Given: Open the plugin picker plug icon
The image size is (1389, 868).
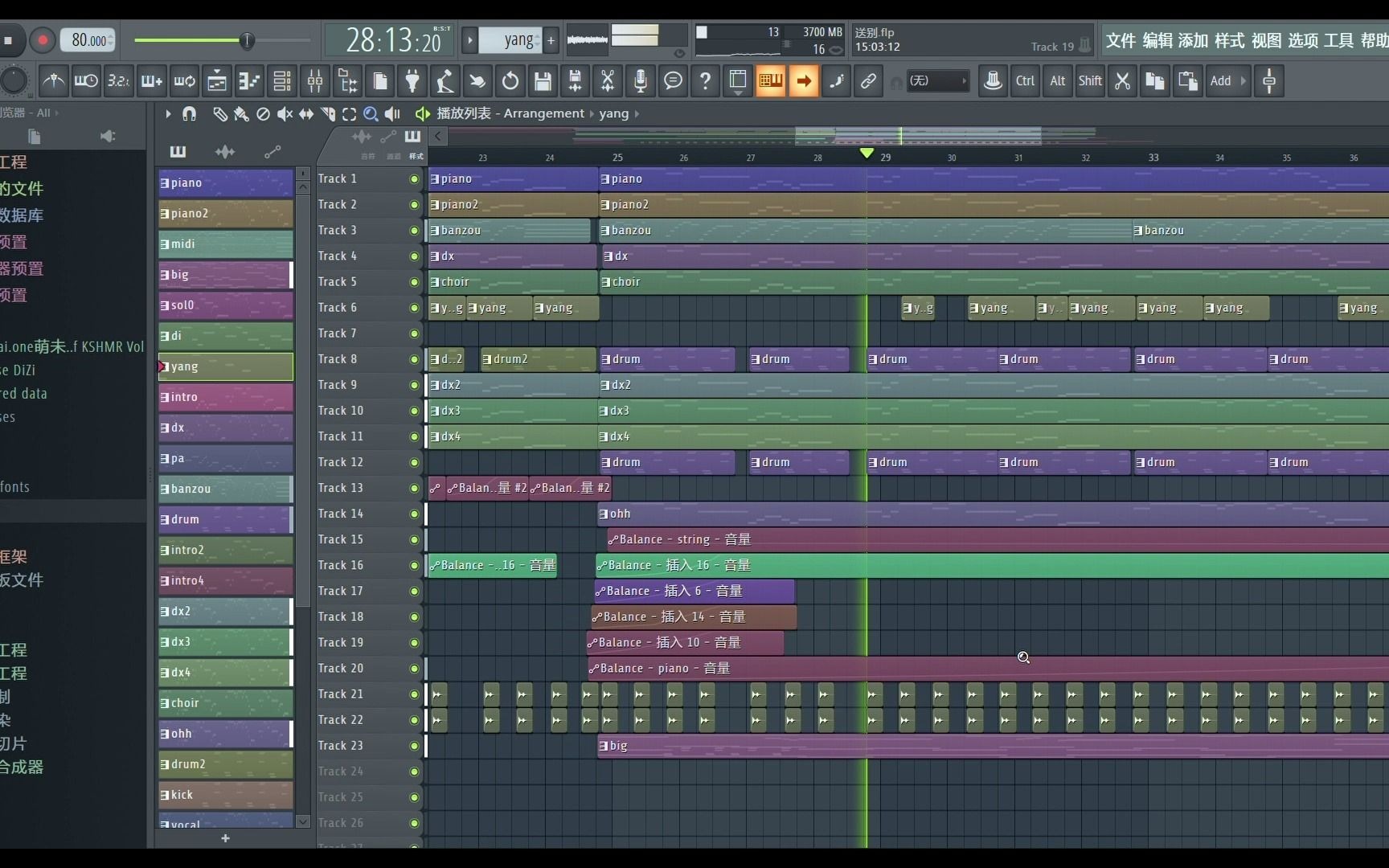Looking at the screenshot, I should click(x=412, y=81).
